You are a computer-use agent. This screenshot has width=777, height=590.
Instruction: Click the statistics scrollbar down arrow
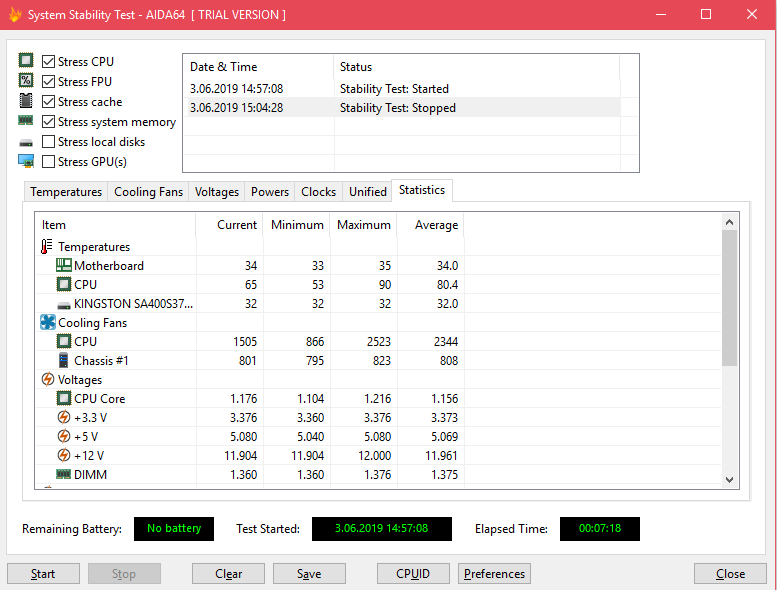click(729, 480)
